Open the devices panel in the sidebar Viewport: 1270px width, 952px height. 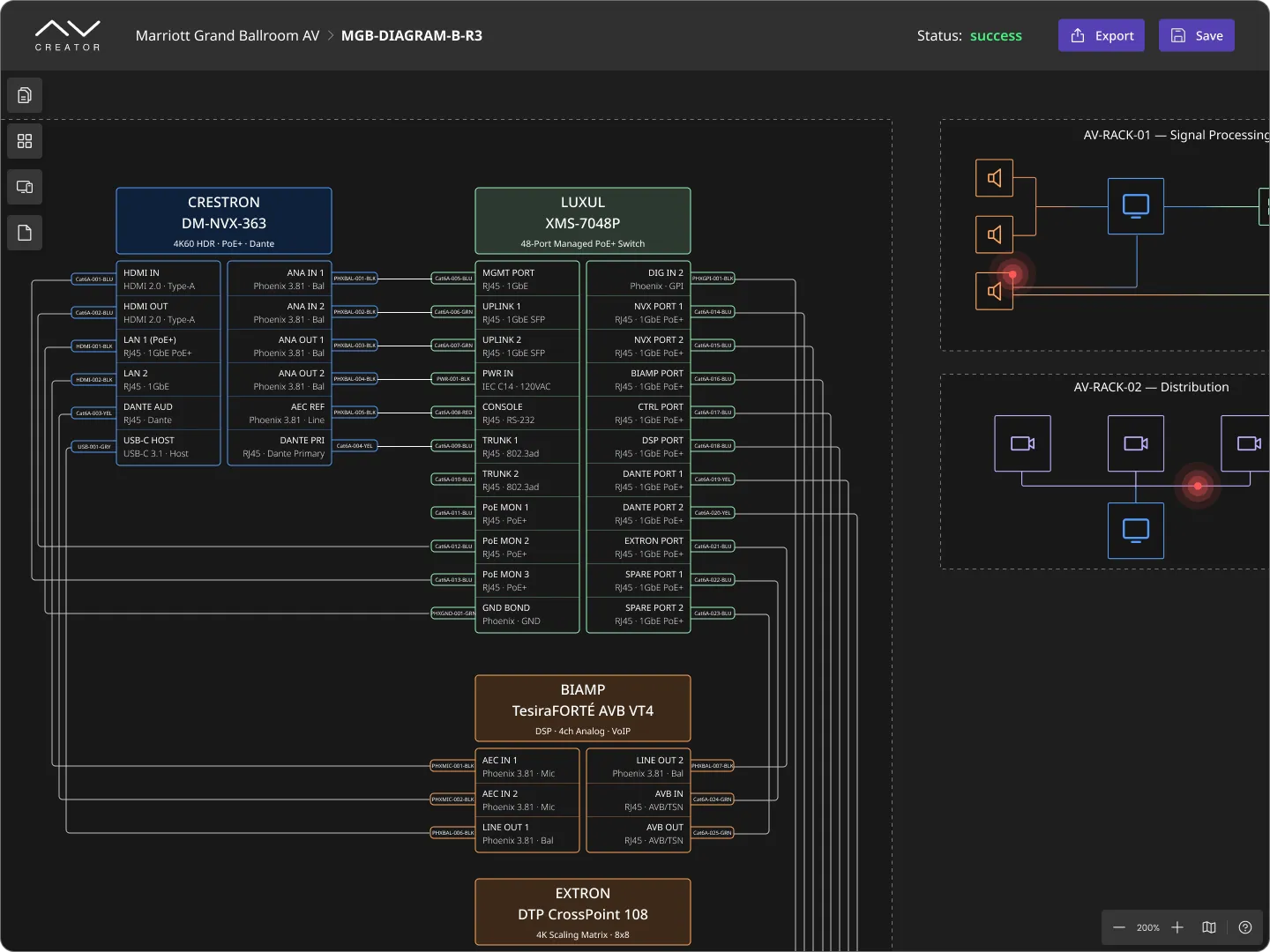point(25,187)
